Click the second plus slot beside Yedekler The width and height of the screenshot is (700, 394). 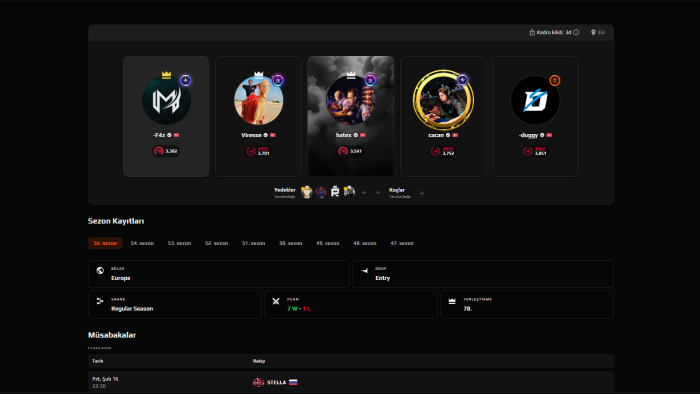(x=378, y=192)
